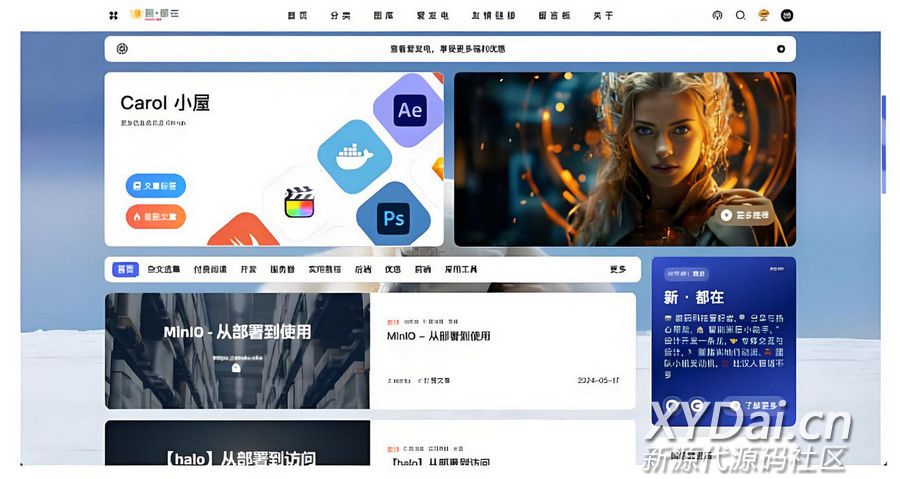Viewport: 900px width, 479px height.
Task: Select the highlighted blue 首页 category tab
Action: click(x=125, y=270)
